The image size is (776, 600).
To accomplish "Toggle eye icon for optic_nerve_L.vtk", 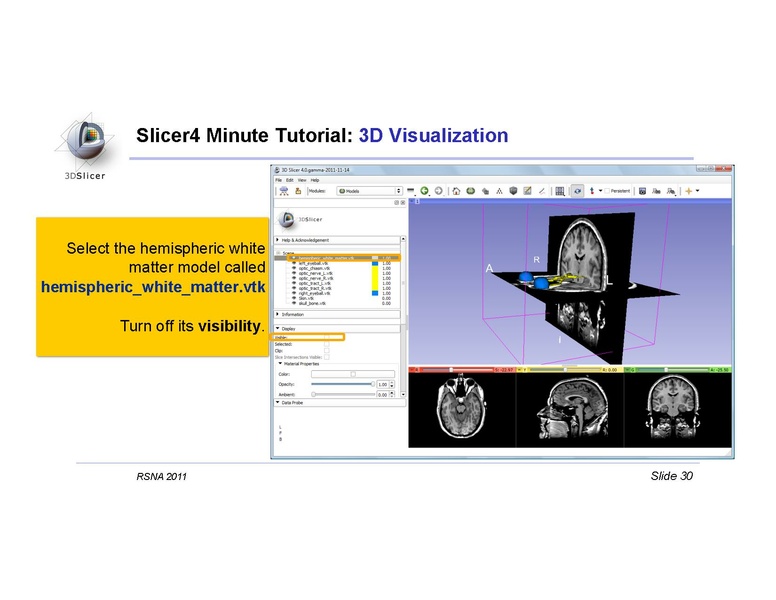I will tap(294, 273).
